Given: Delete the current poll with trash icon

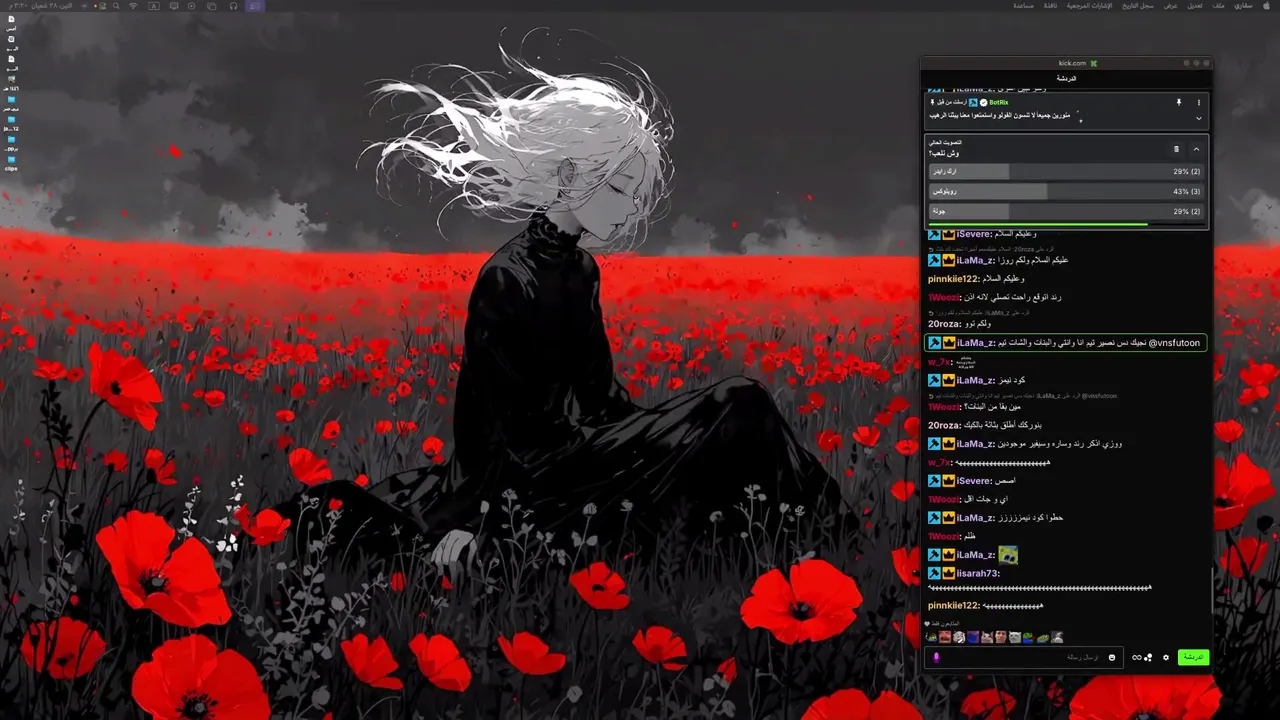Looking at the screenshot, I should [x=1176, y=149].
